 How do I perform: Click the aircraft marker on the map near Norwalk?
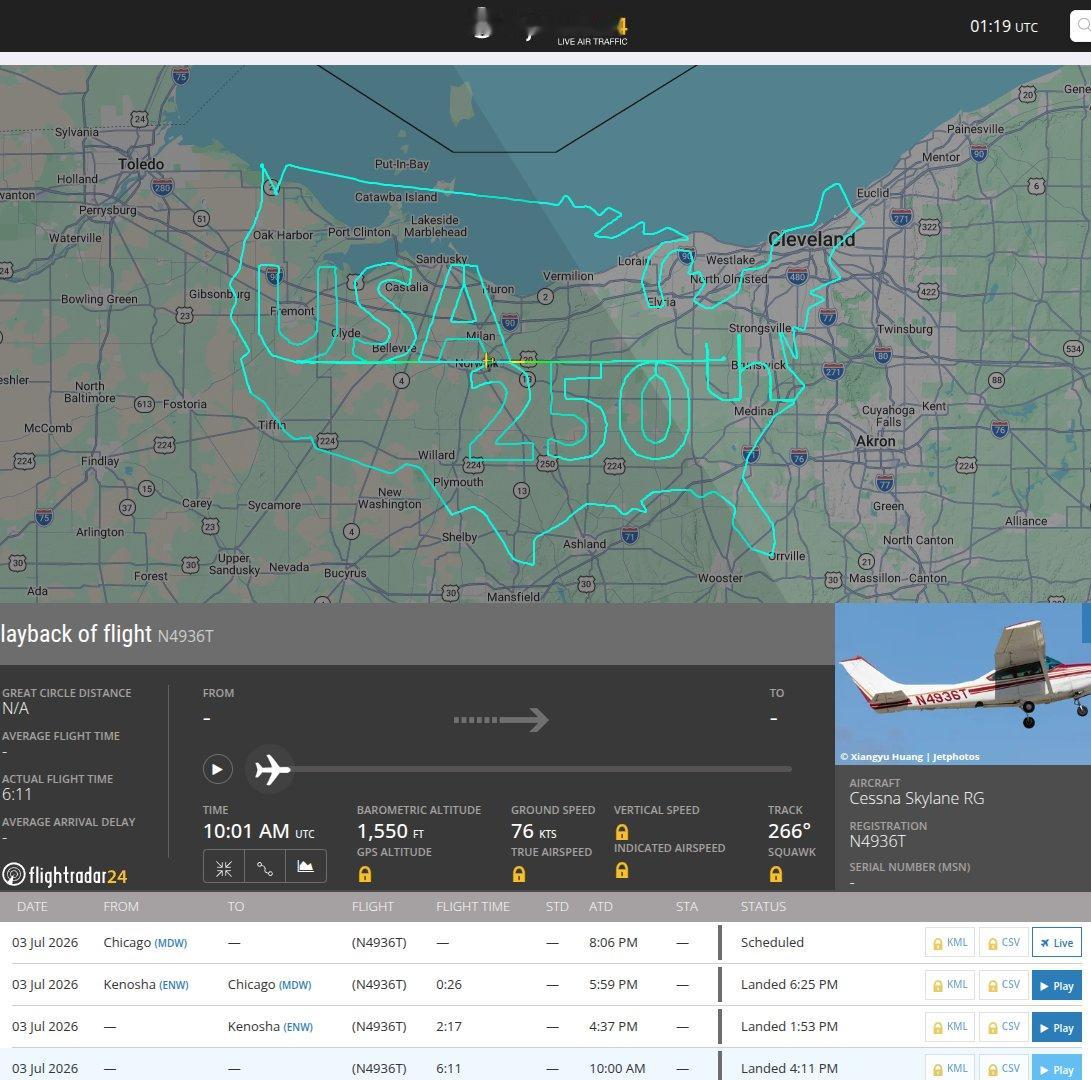pyautogui.click(x=486, y=360)
